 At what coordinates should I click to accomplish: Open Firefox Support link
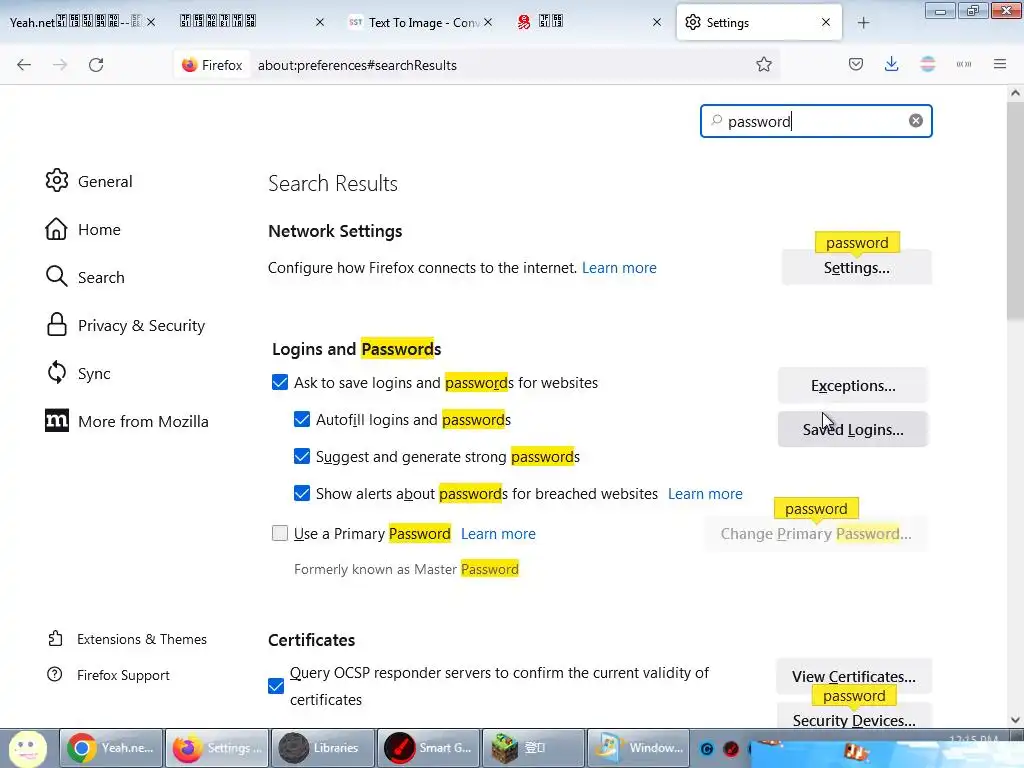[x=108, y=675]
